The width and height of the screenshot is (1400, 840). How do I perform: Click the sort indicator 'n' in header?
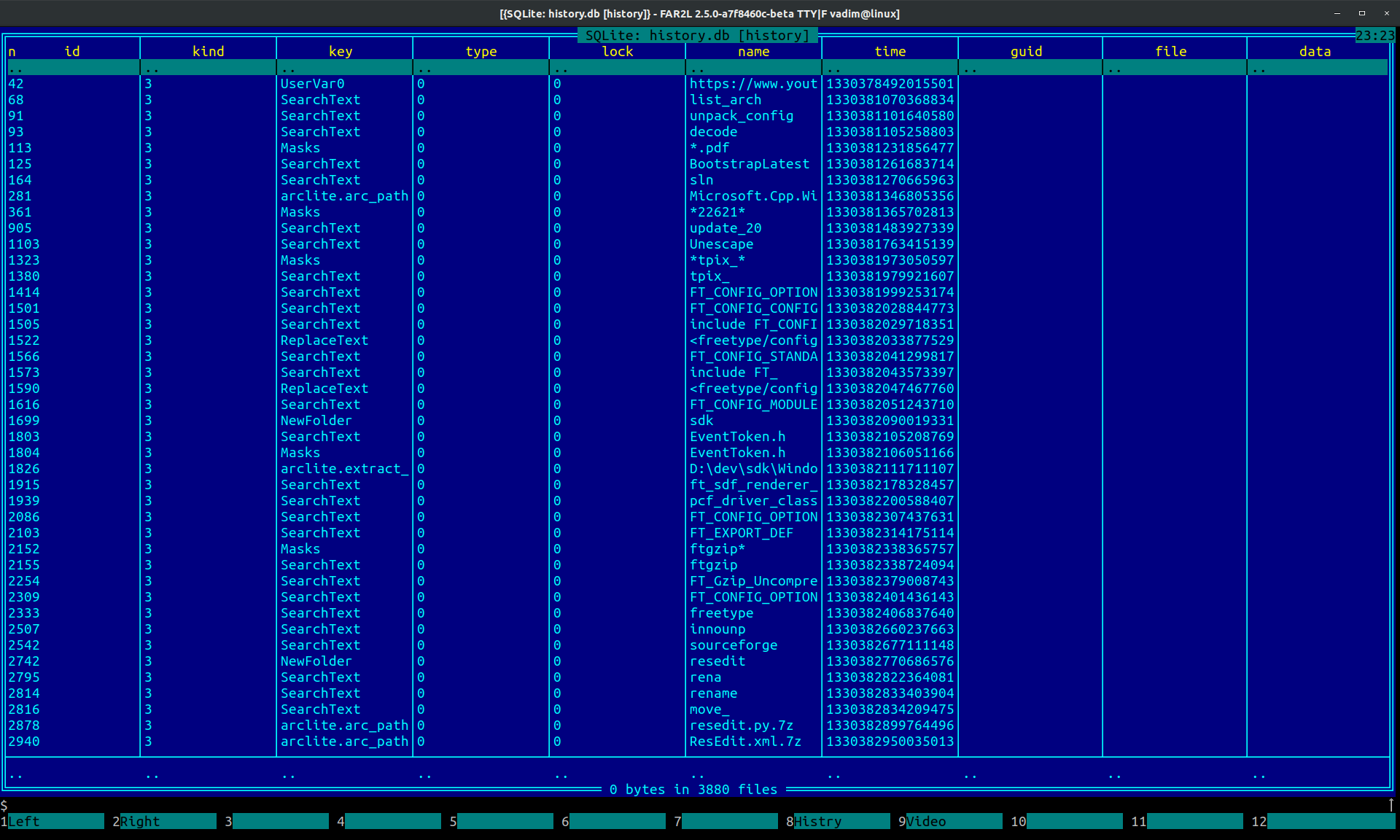[12, 51]
